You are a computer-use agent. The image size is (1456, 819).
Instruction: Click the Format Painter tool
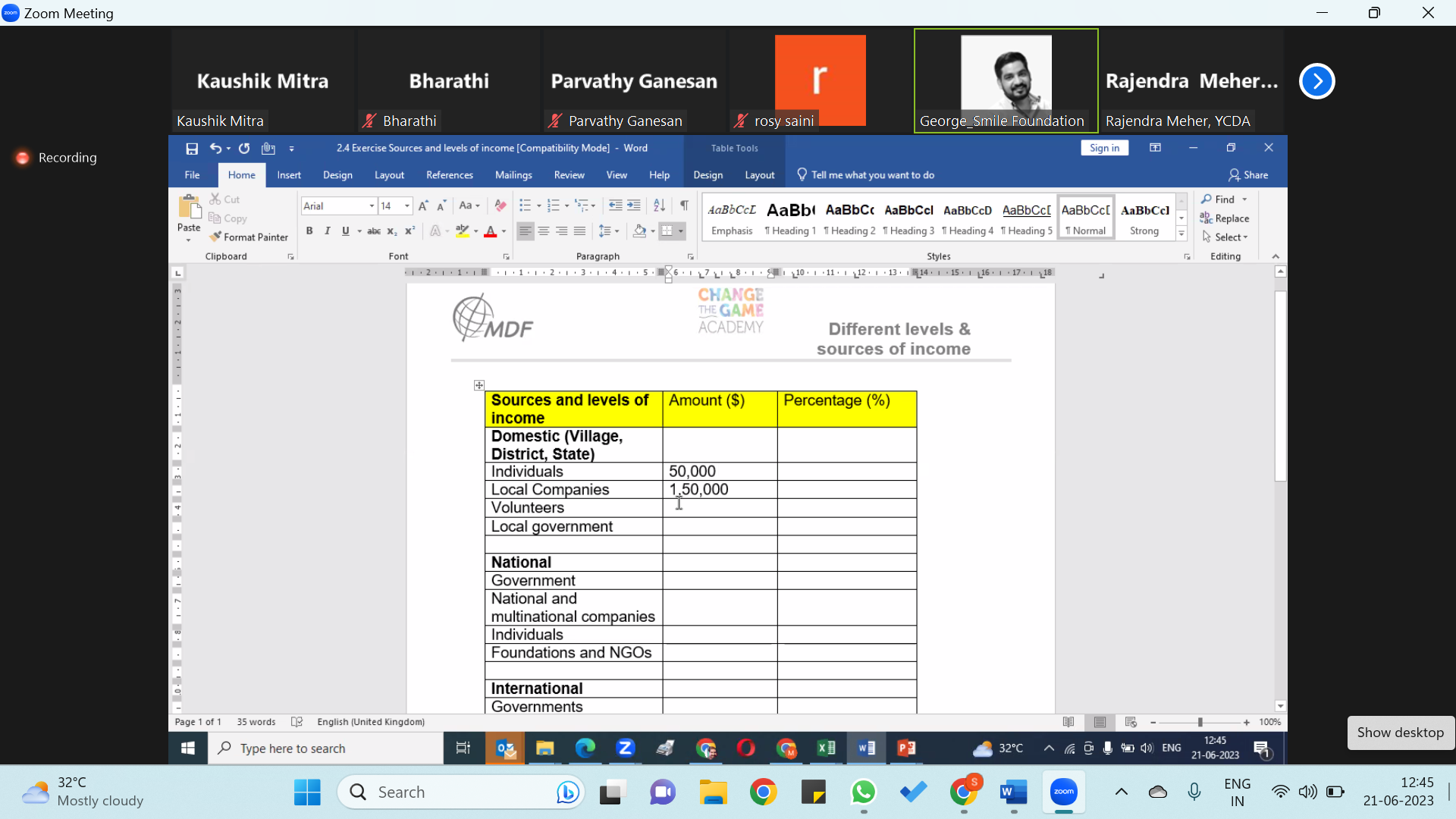point(249,237)
